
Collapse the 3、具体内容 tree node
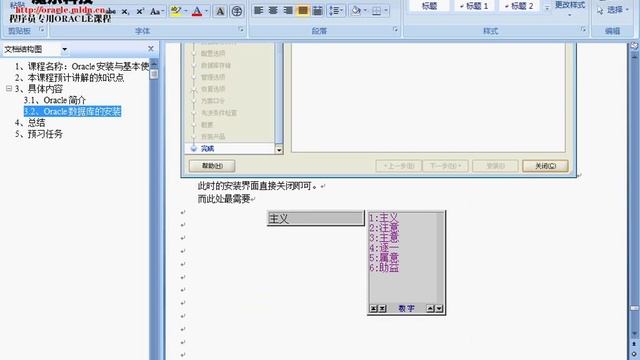tap(9, 89)
